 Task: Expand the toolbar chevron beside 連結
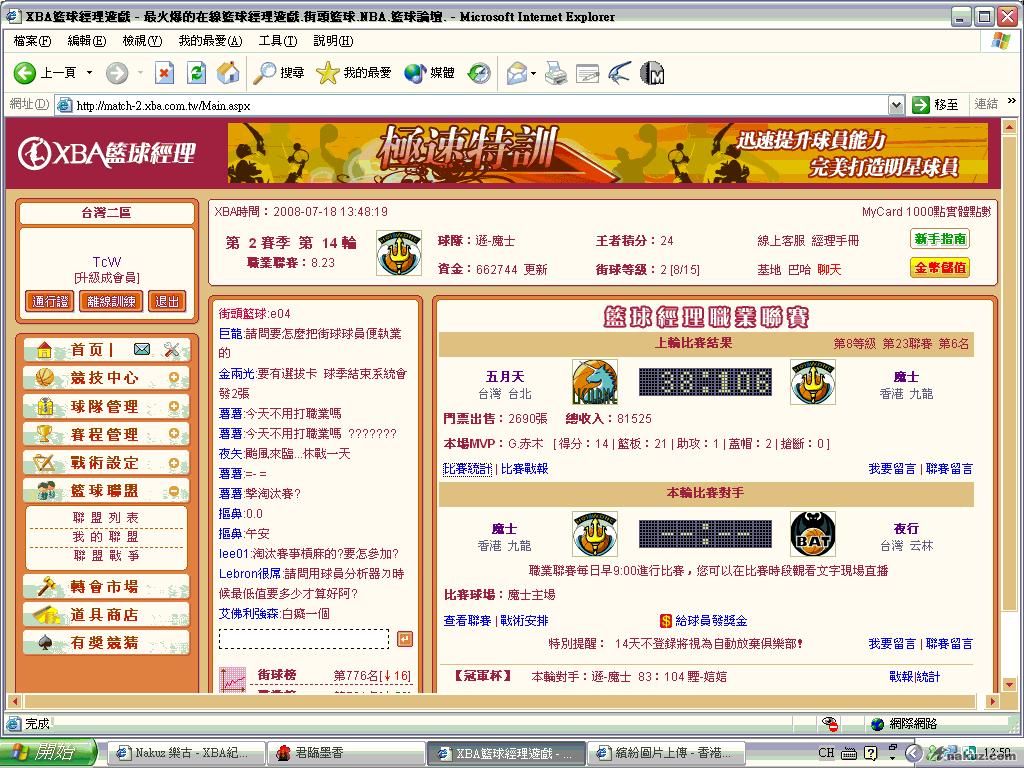tap(1012, 101)
